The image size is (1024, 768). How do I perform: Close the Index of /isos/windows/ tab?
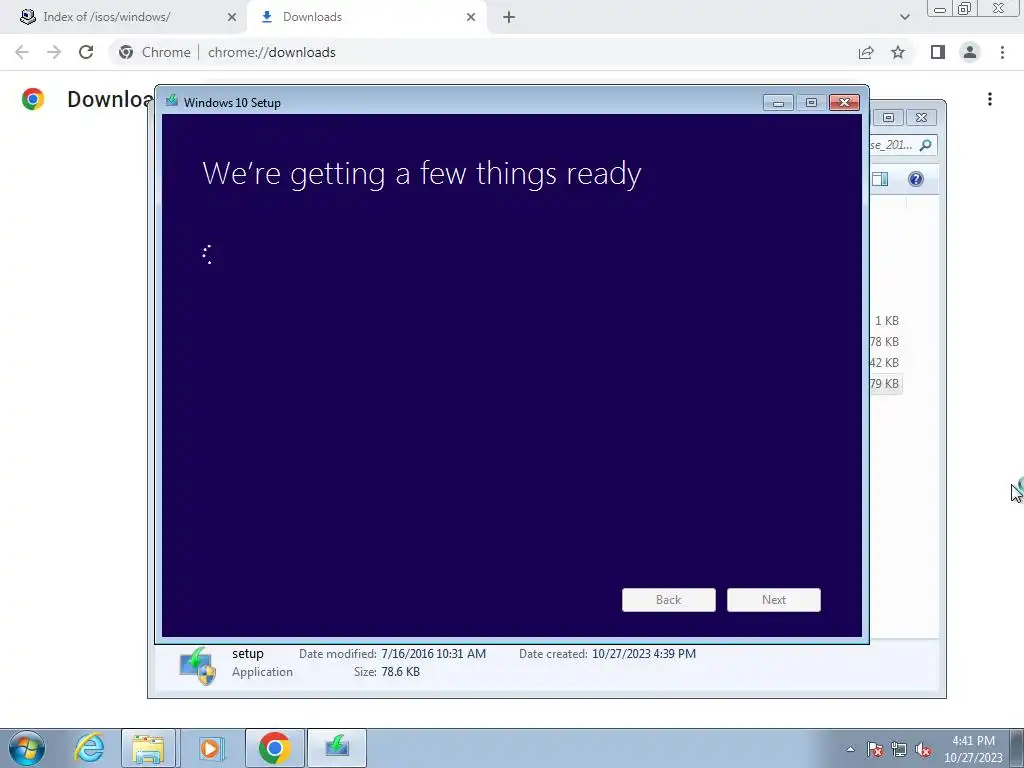point(232,17)
